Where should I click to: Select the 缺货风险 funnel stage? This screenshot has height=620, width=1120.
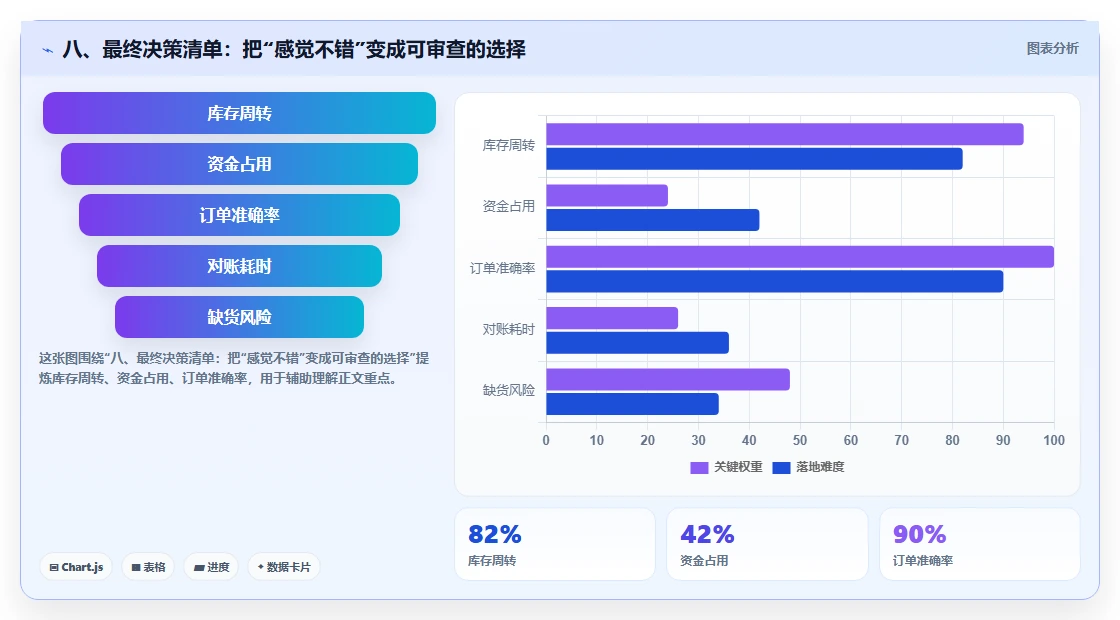[x=239, y=317]
